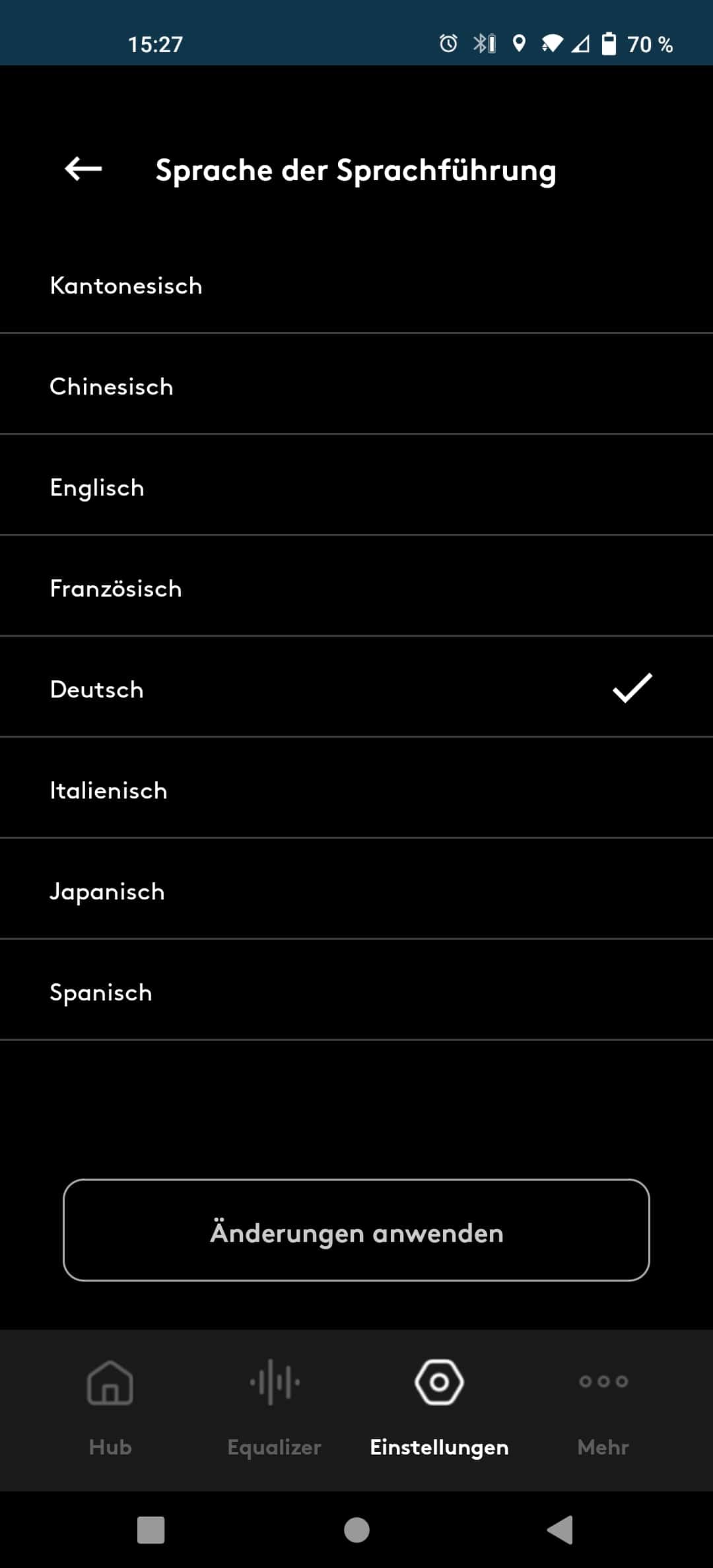Open the Hub home icon
Screen dimensions: 713x1568
[x=110, y=1383]
